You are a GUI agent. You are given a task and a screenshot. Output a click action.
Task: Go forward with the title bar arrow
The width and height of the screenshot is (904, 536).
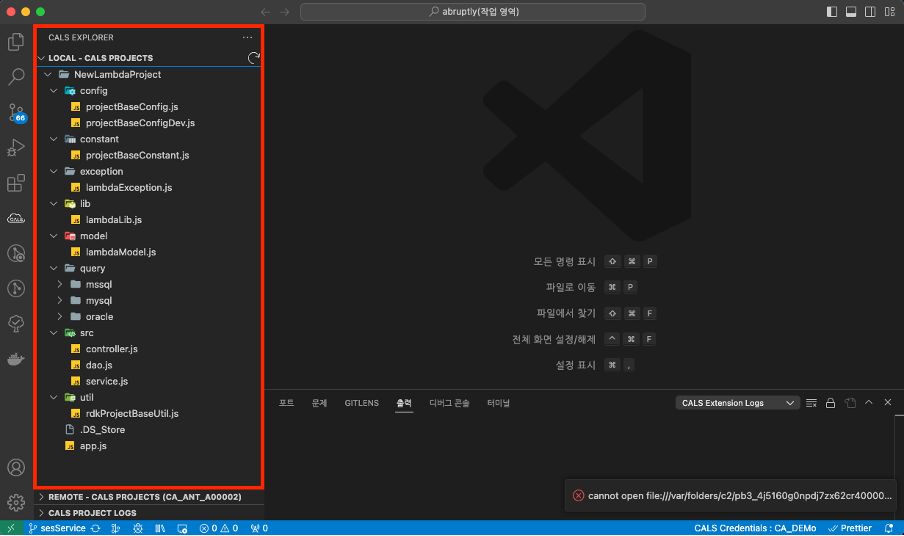(x=284, y=12)
